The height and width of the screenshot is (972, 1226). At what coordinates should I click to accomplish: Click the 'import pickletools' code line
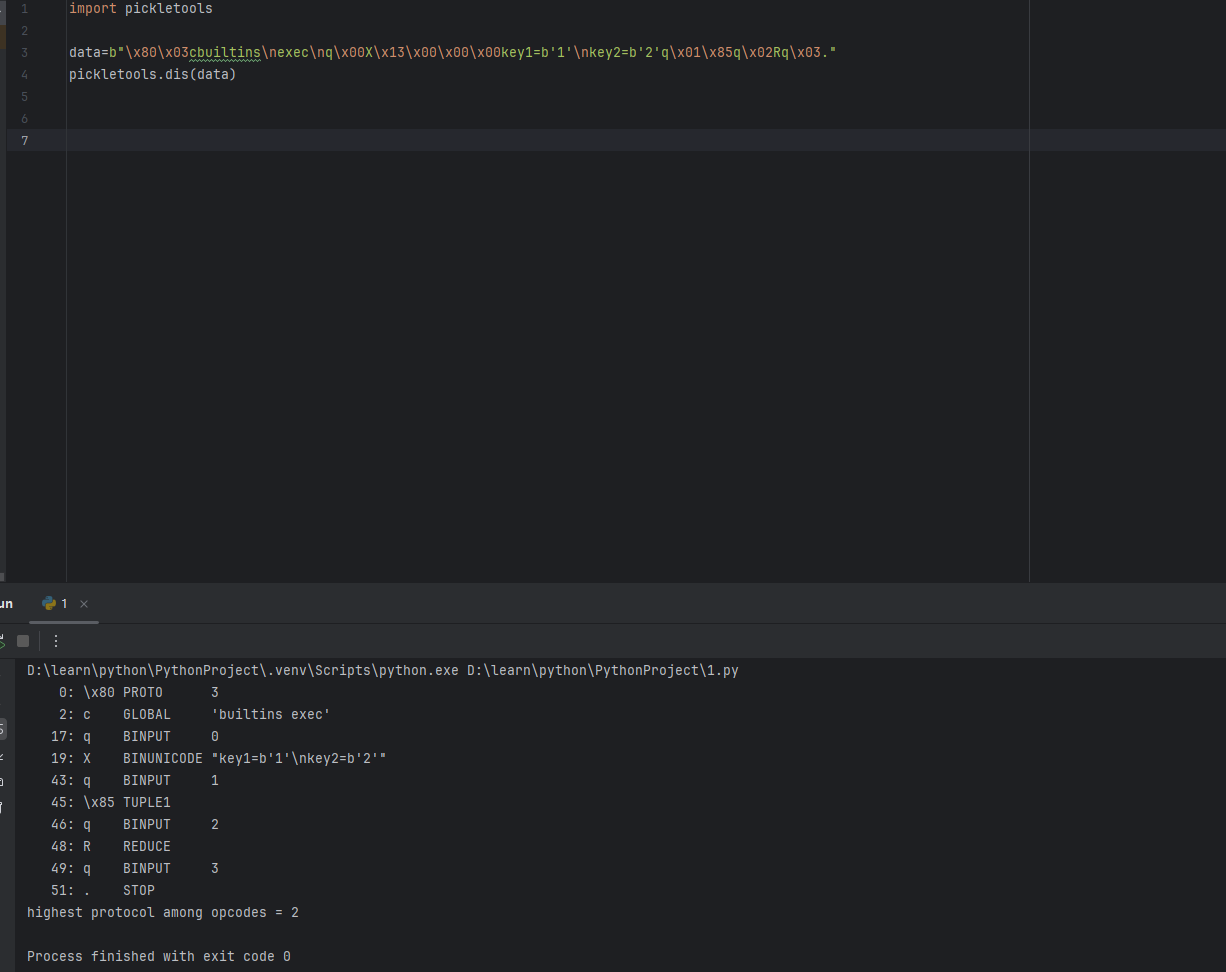click(x=141, y=8)
